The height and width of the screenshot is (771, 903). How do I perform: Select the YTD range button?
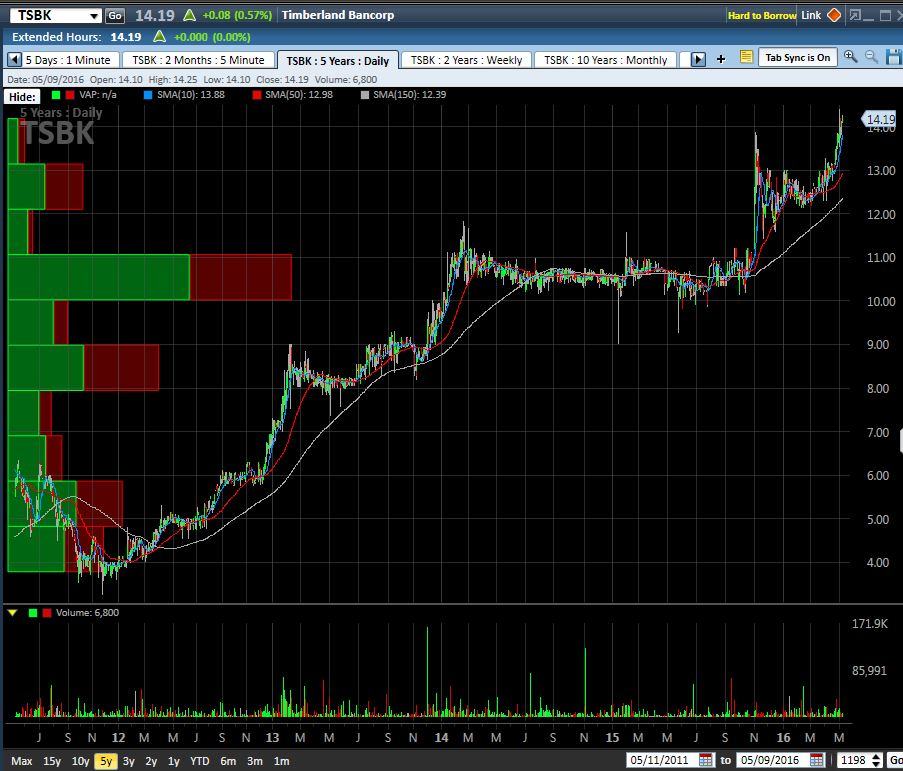(x=200, y=761)
